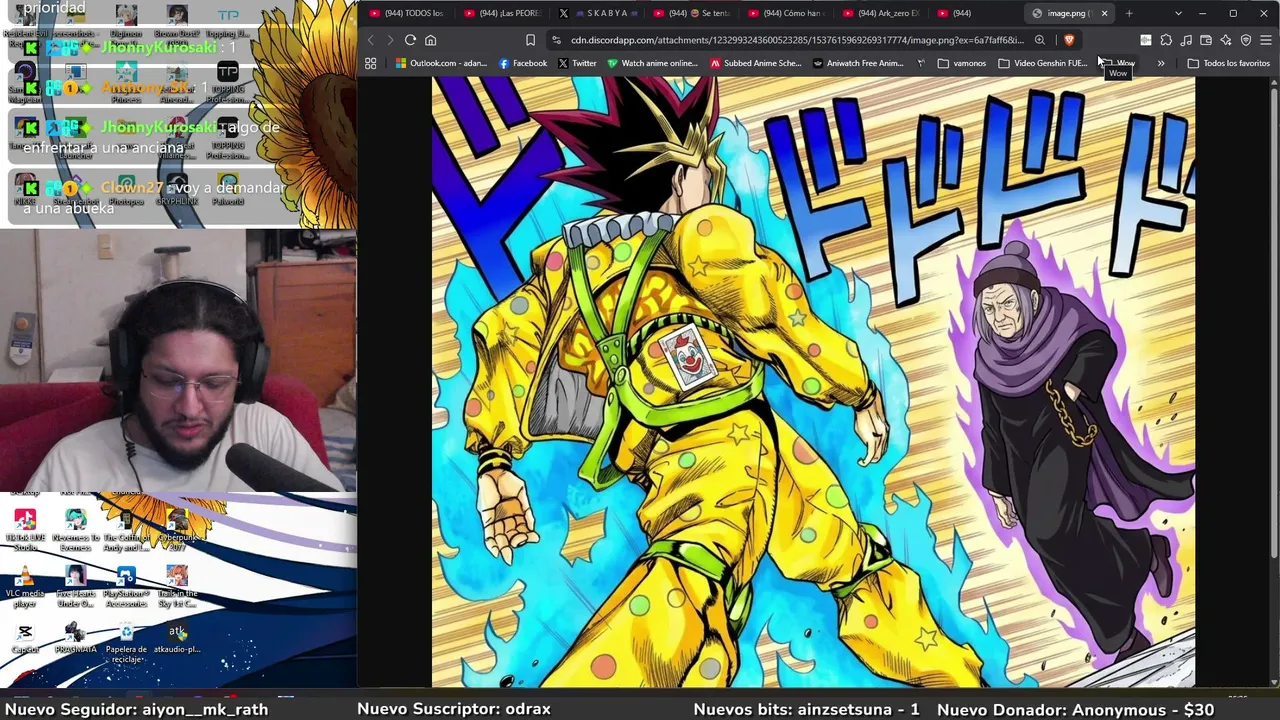Screen dimensions: 1280x720
Task: Open the Todos los favoritos folder
Action: 1228,63
